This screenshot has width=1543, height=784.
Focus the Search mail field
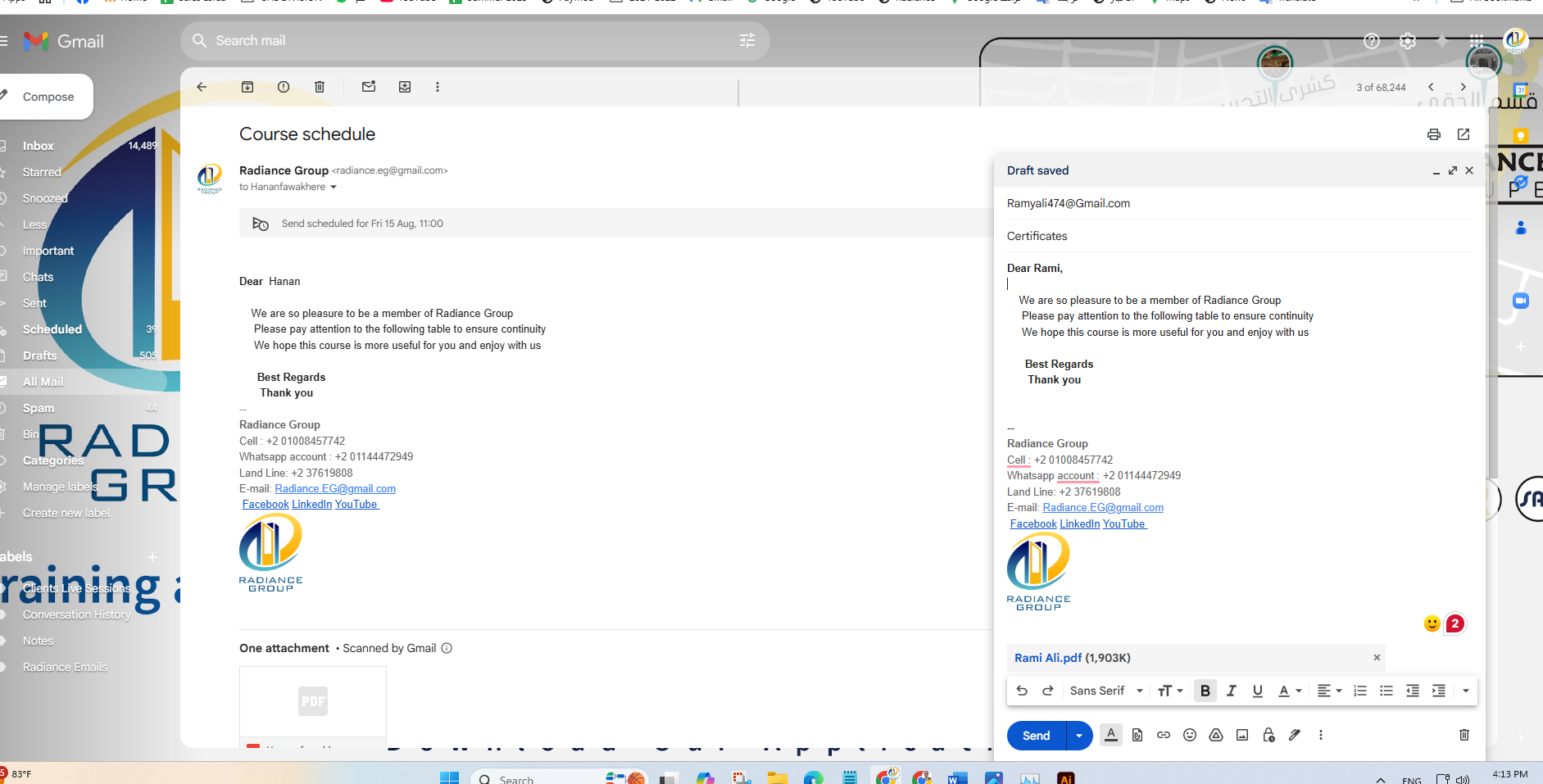(x=474, y=40)
